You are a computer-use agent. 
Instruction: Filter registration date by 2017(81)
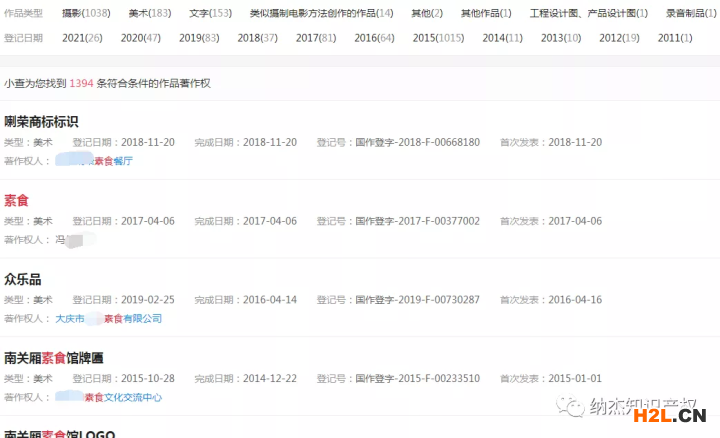tap(316, 38)
